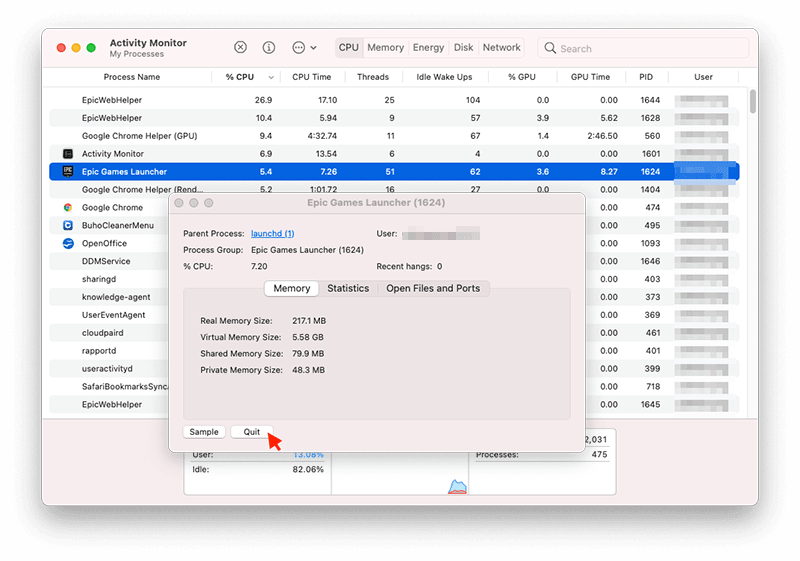
Task: Select the cloudpaird process row
Action: click(x=109, y=333)
